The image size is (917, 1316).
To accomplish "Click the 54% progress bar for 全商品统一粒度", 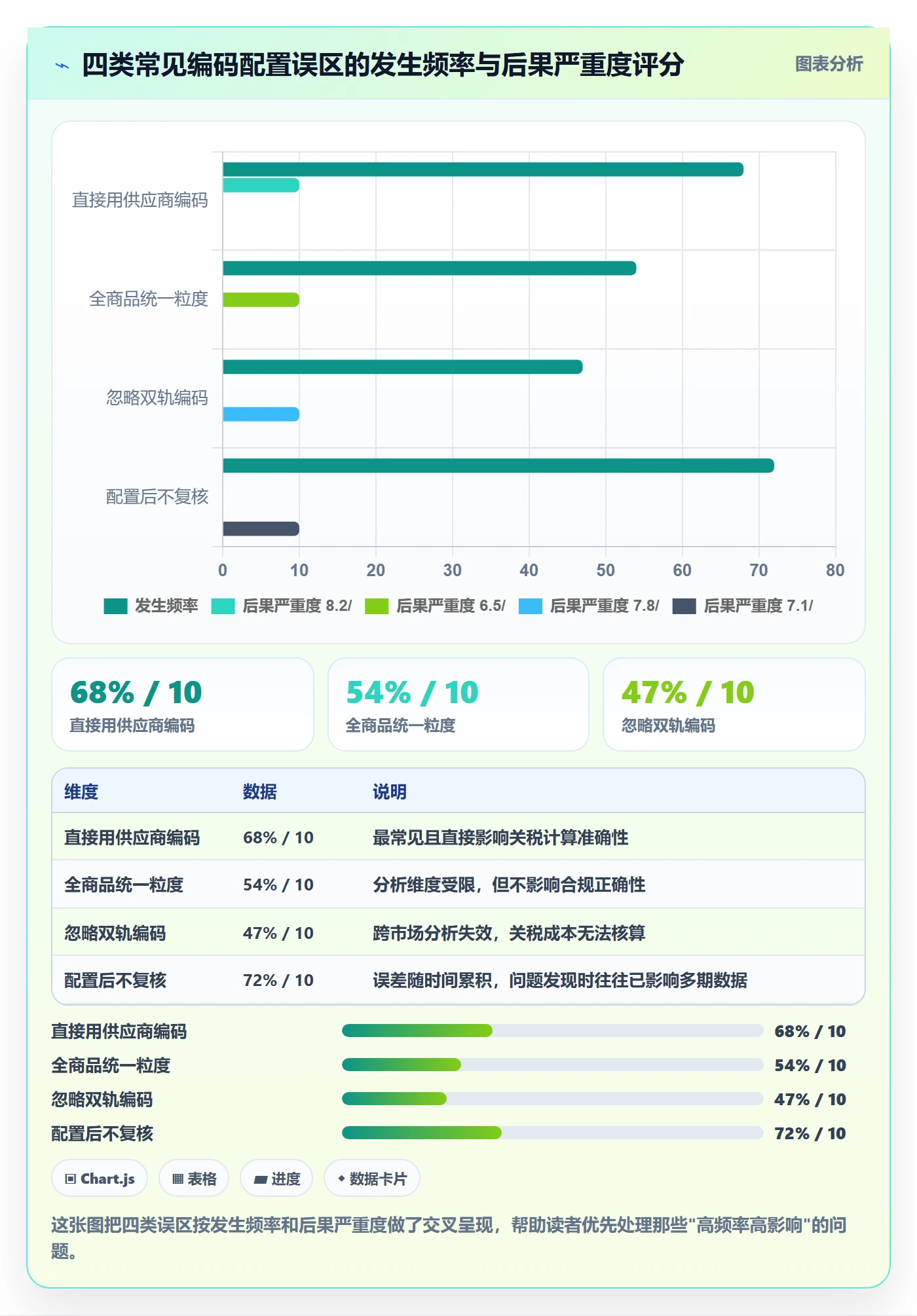I will coord(552,1065).
